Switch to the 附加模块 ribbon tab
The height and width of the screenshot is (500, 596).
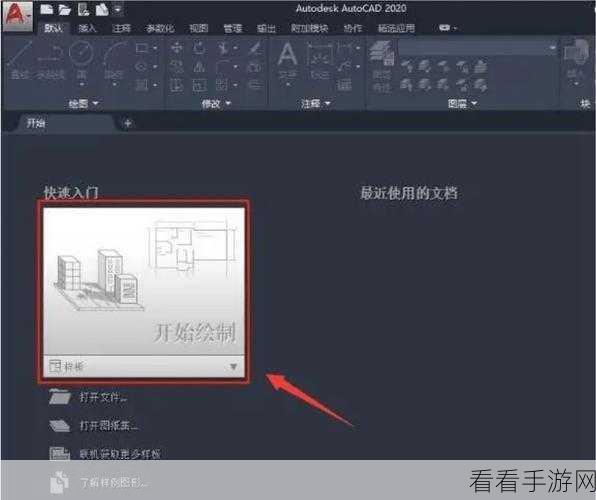click(310, 28)
